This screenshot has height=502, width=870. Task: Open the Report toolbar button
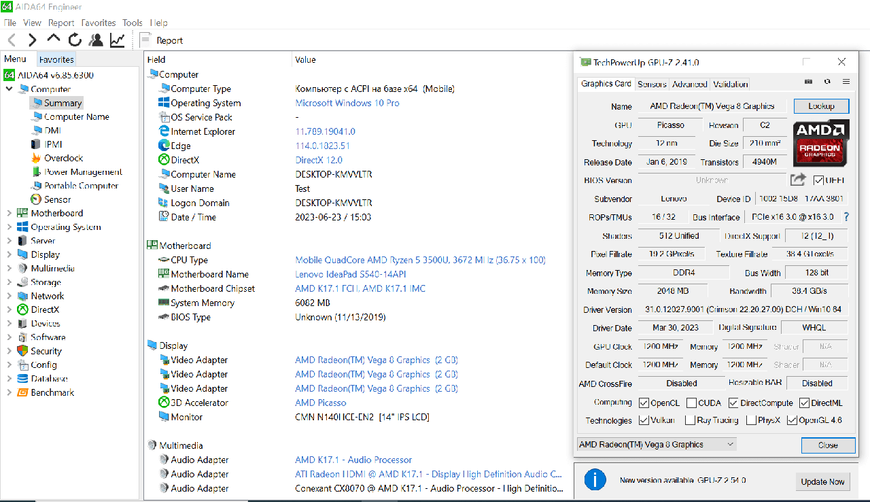[x=161, y=40]
